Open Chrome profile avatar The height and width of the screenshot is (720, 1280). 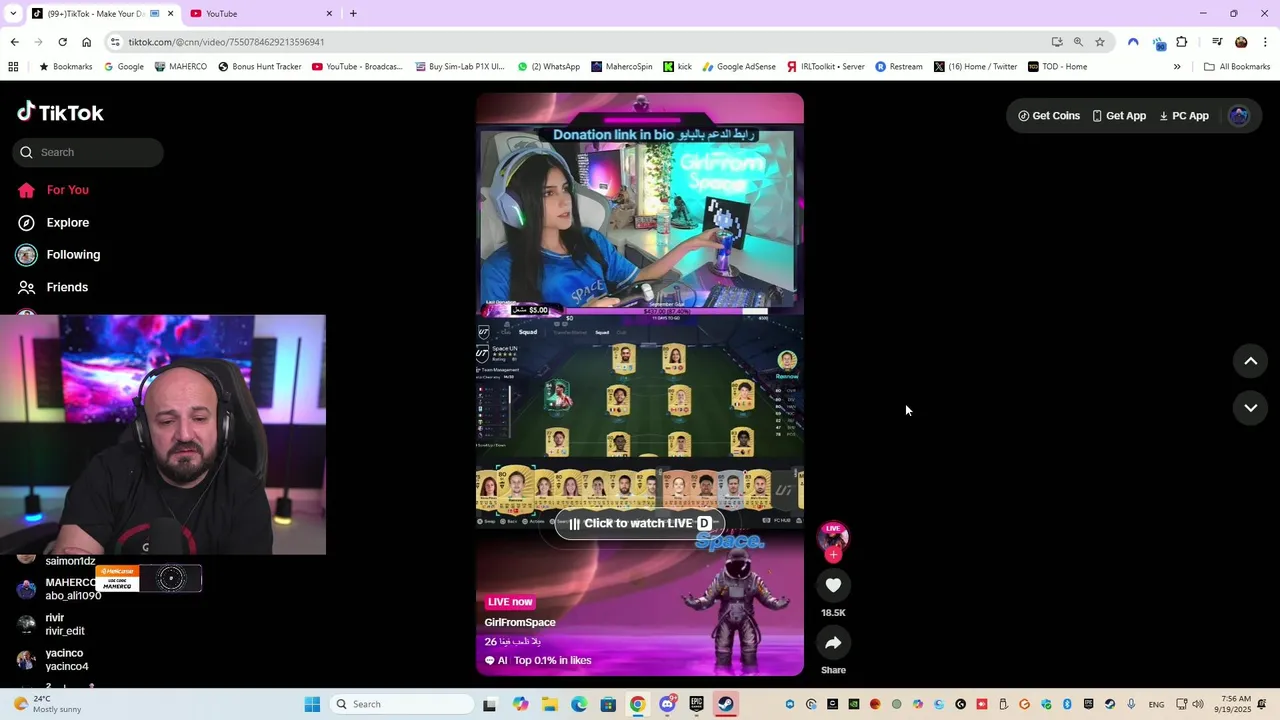[1241, 42]
